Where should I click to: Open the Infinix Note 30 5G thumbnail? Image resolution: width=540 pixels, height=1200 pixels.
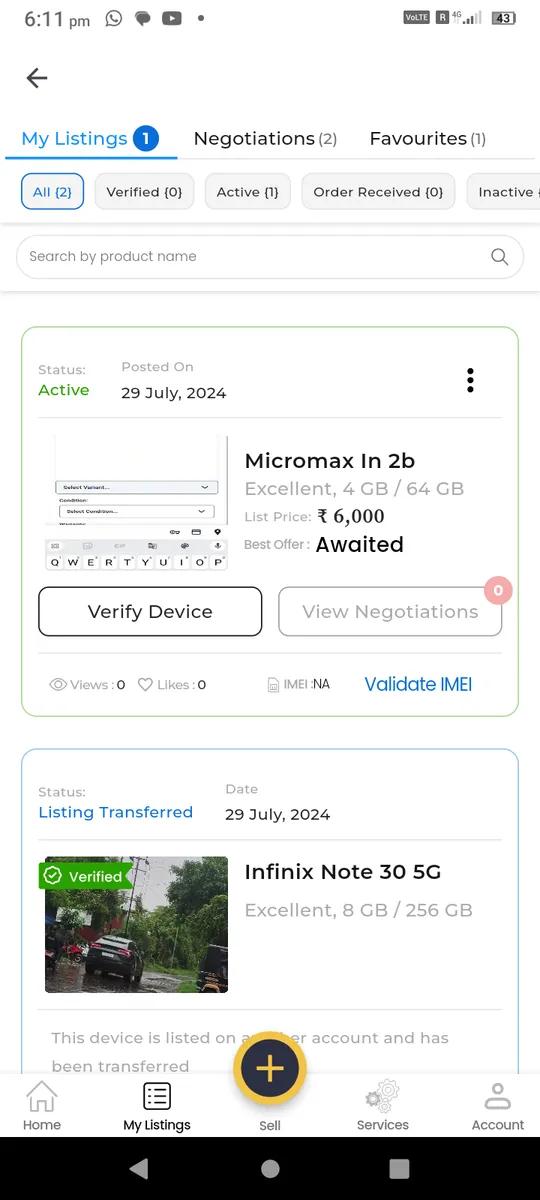pos(136,925)
